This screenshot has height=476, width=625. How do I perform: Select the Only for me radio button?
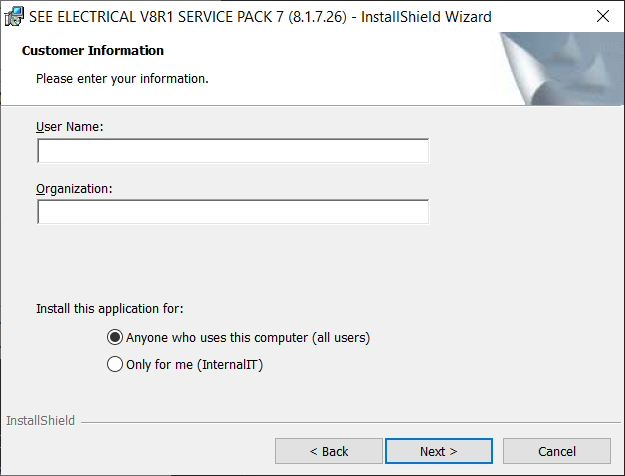coord(115,364)
